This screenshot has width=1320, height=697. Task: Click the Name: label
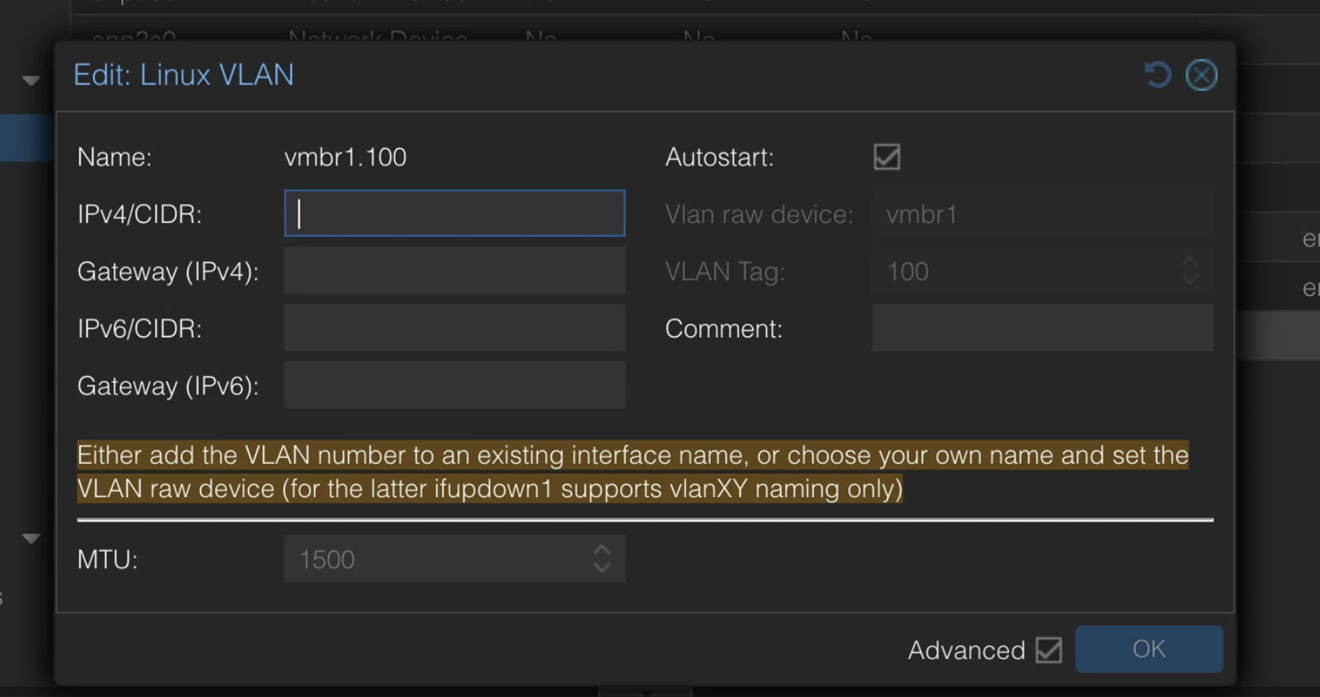click(x=114, y=157)
